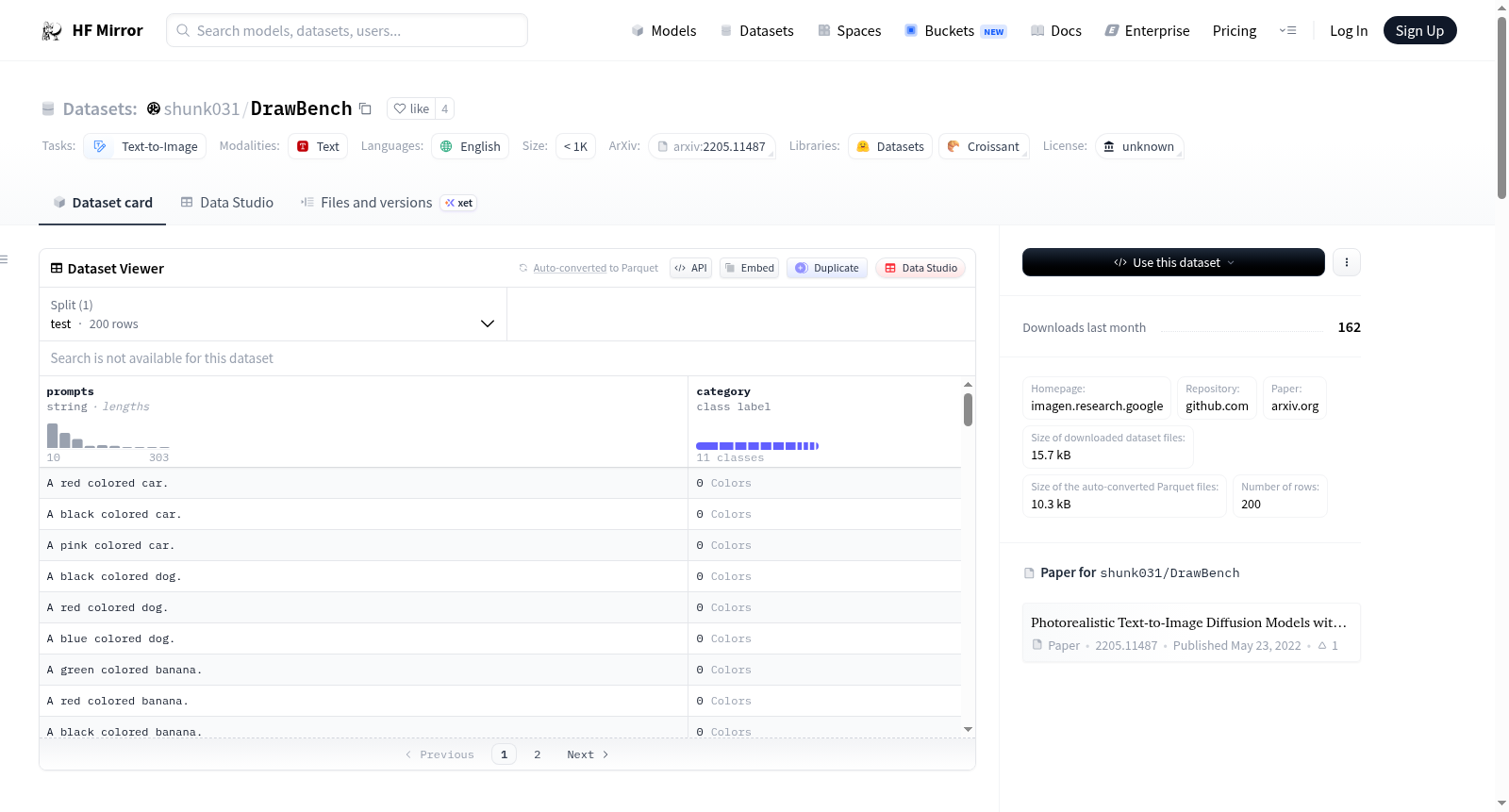Screen dimensions: 1509x812
Task: Select the row 'A pink colored car.'
Action: (x=500, y=545)
